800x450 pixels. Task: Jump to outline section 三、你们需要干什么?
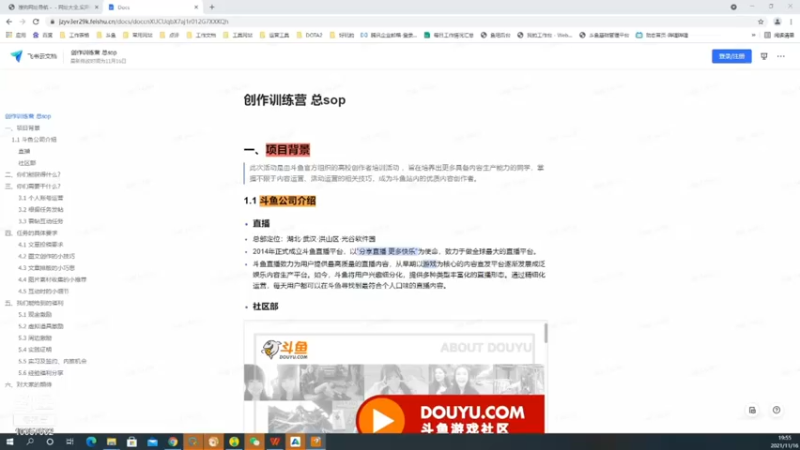tap(33, 186)
